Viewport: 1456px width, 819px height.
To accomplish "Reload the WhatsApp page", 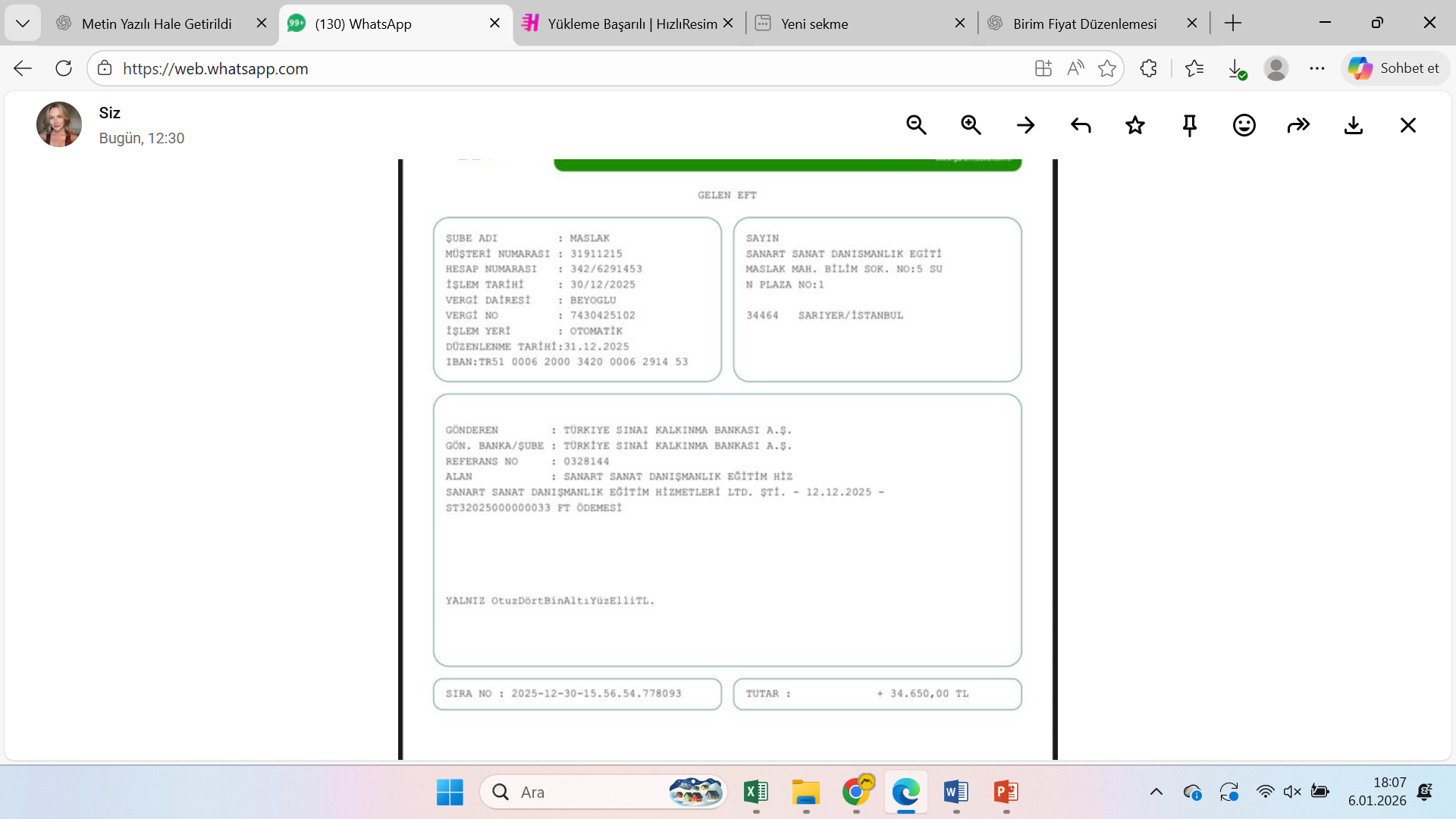I will 64,68.
